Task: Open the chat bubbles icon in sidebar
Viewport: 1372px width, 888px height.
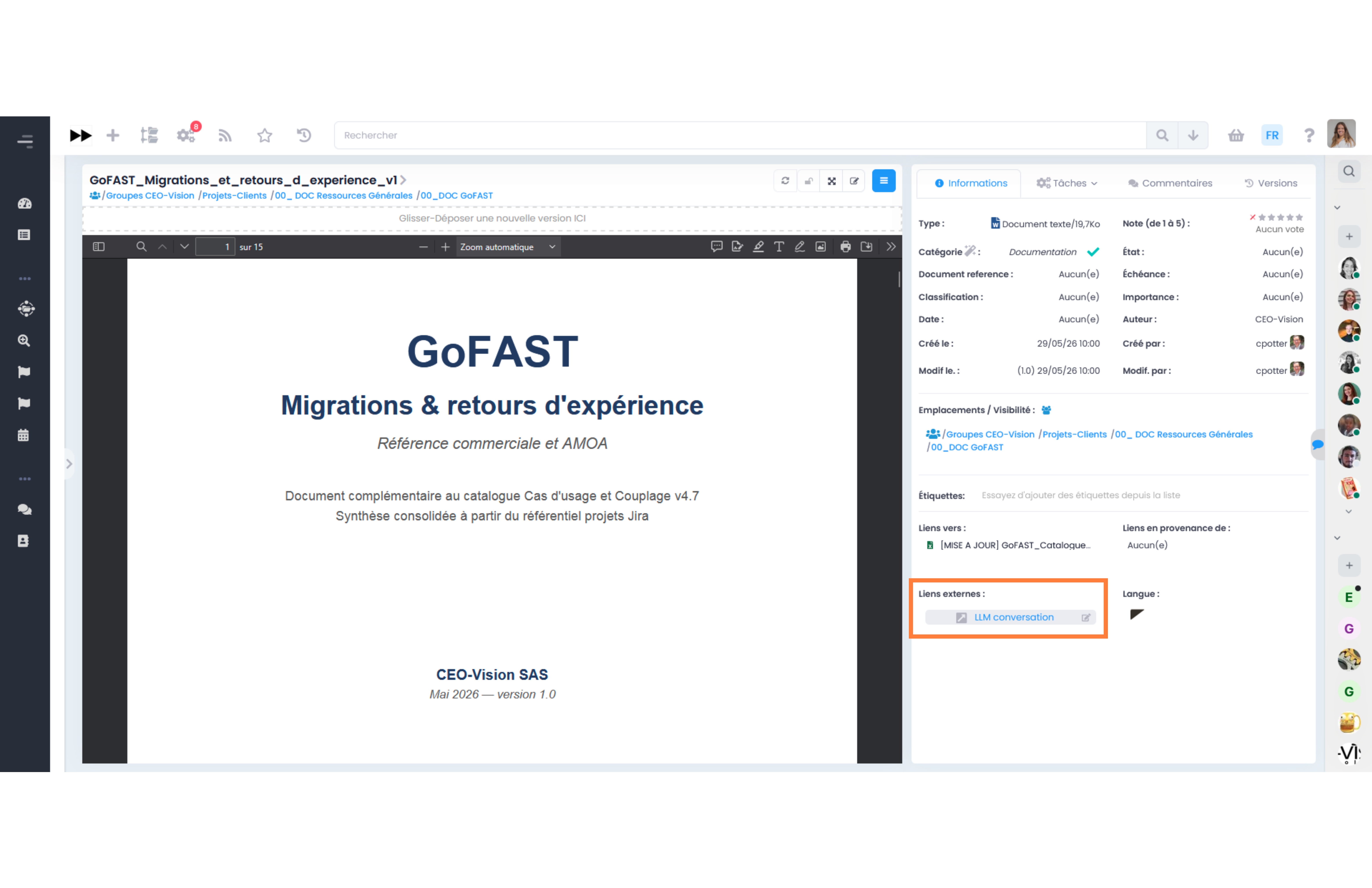Action: (24, 509)
